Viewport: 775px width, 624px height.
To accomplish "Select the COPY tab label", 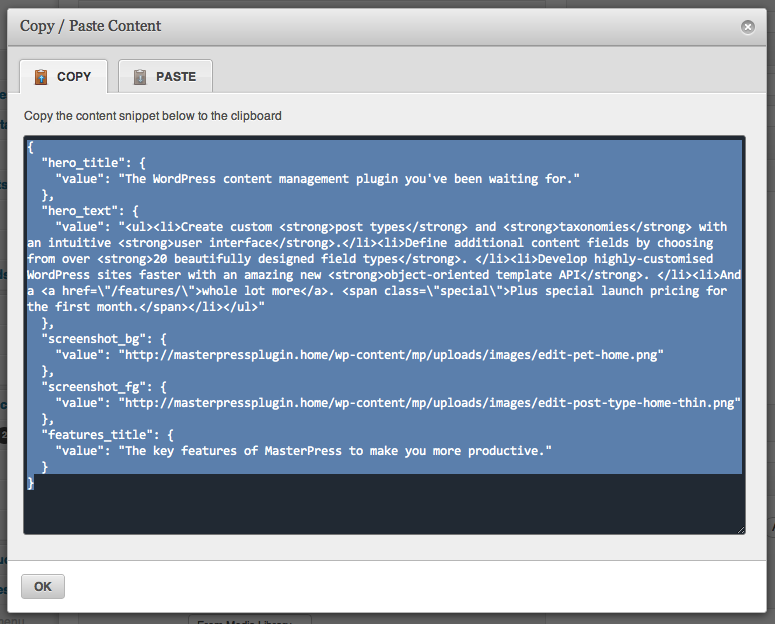I will (74, 77).
